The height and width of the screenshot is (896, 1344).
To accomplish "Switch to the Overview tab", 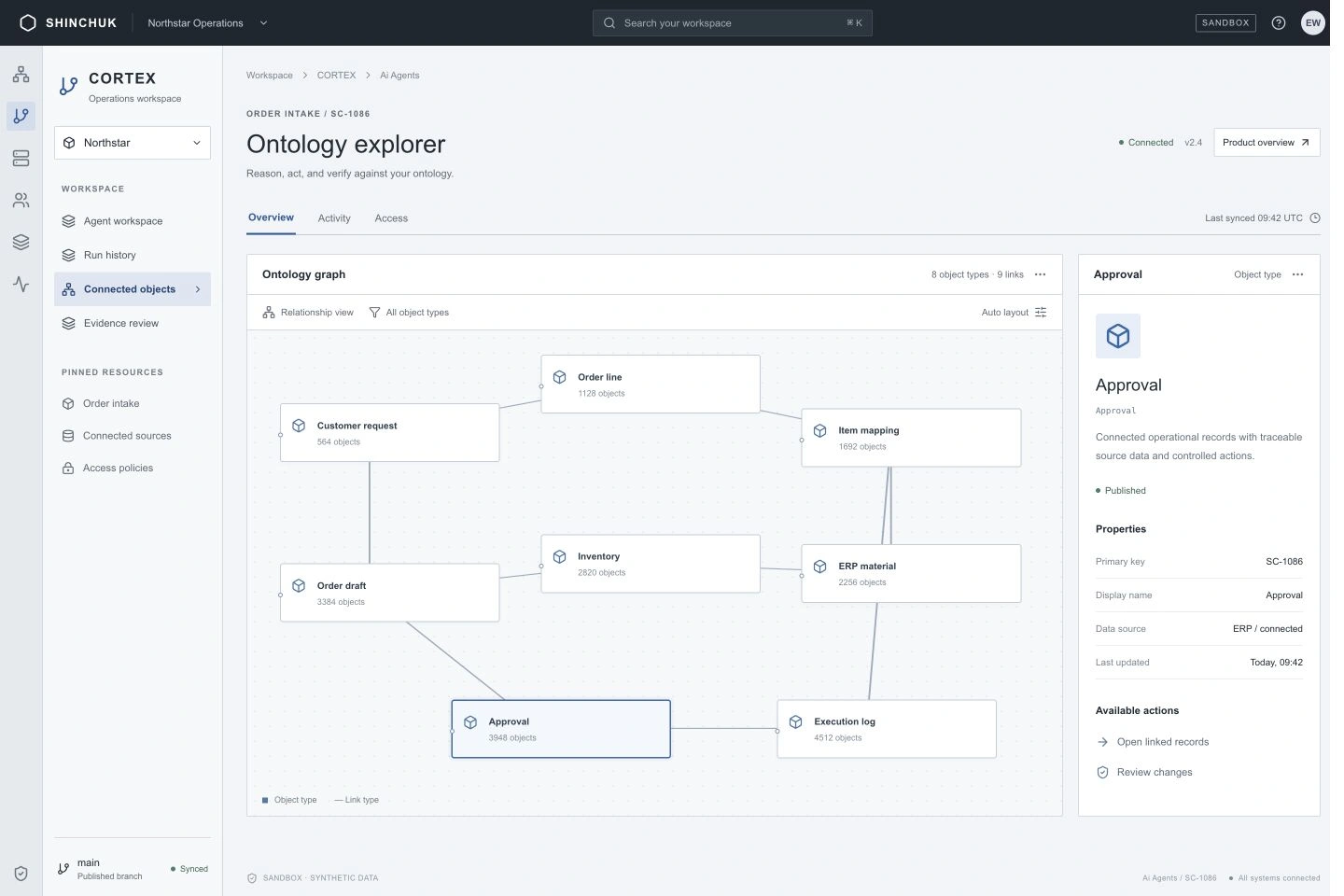I will point(271,217).
